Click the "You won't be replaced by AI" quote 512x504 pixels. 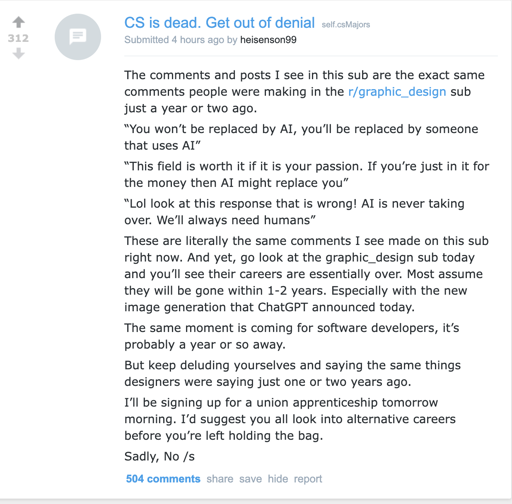click(301, 137)
